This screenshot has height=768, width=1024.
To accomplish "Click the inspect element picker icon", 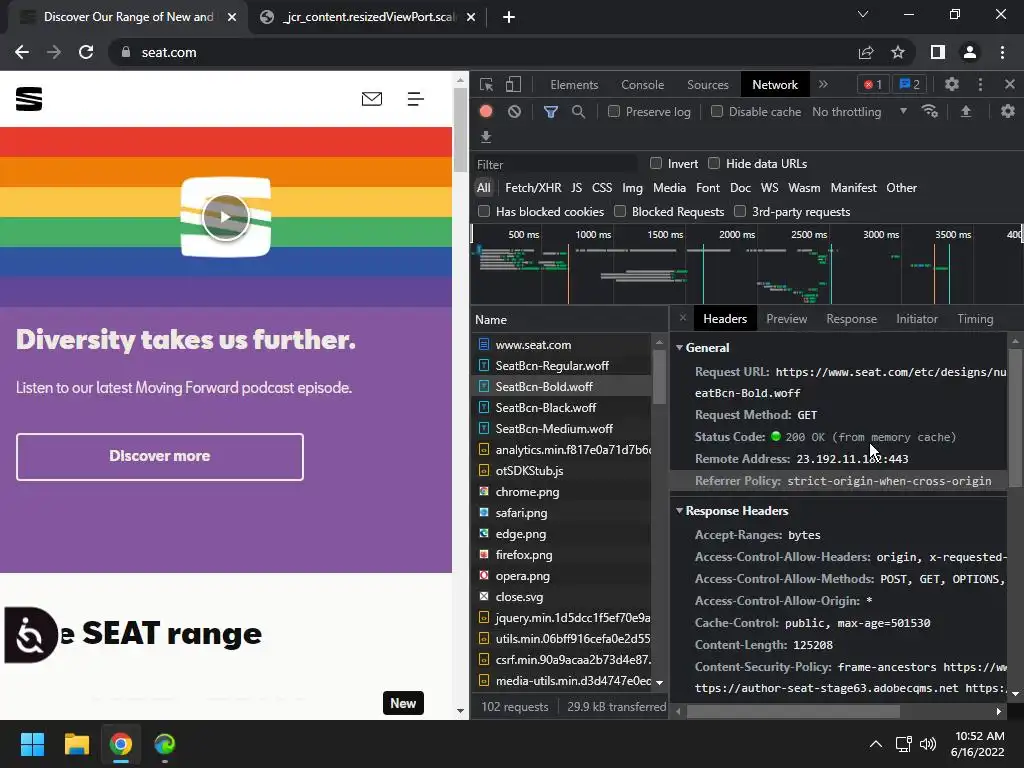I will [x=487, y=84].
